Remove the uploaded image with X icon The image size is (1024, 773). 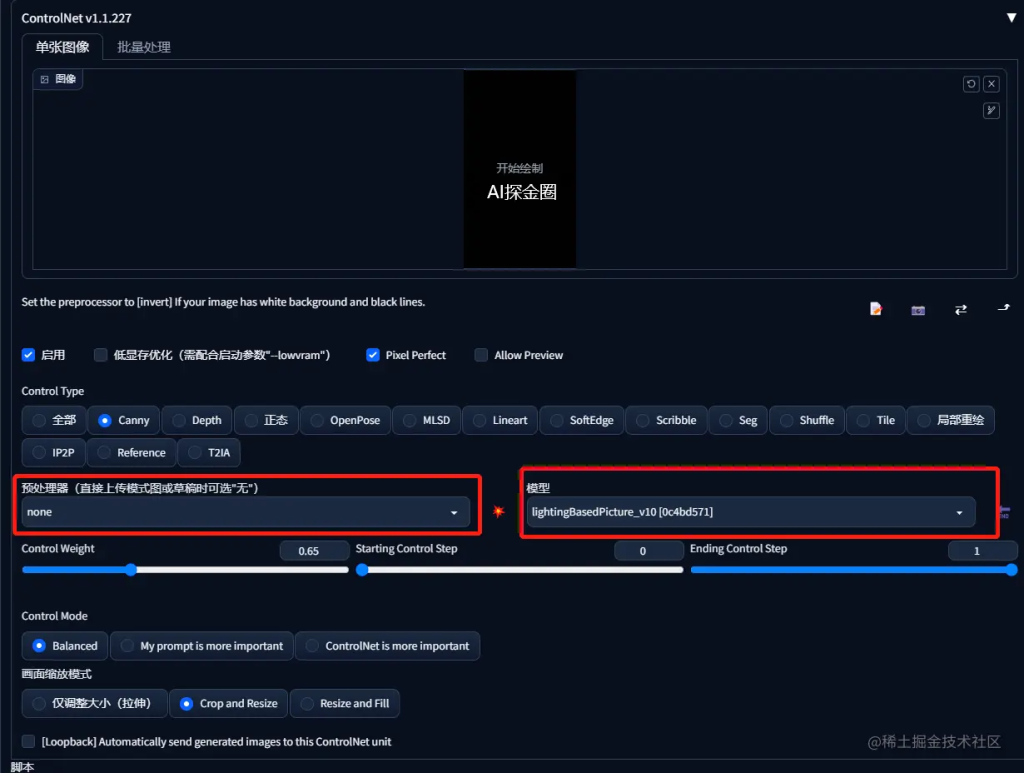click(x=991, y=84)
